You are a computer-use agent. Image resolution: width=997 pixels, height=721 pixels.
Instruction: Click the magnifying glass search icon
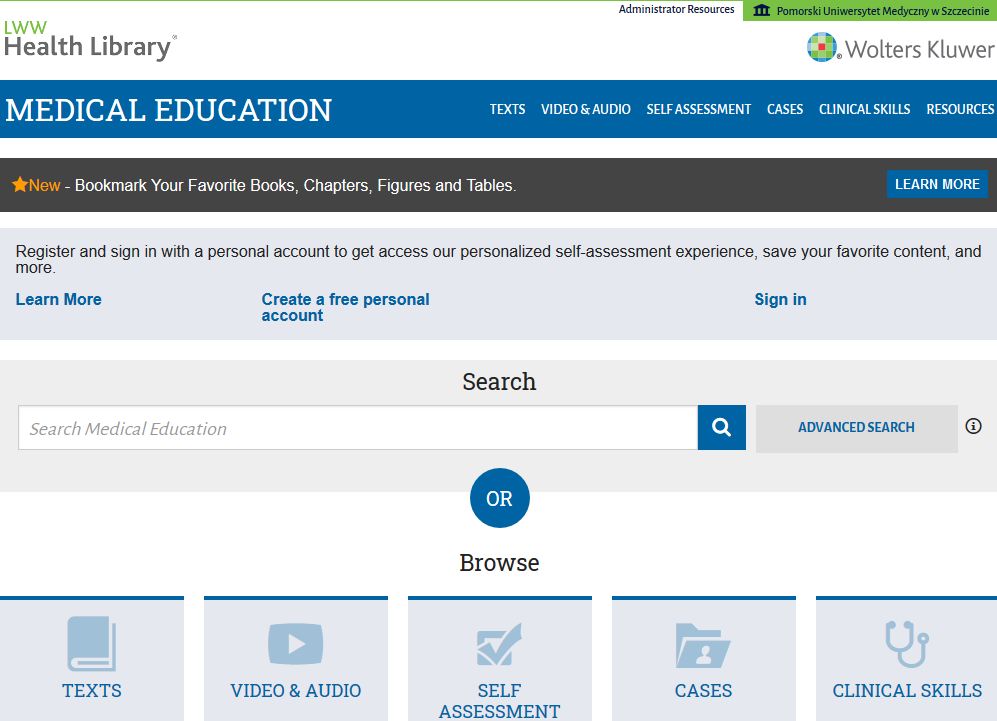(x=721, y=427)
